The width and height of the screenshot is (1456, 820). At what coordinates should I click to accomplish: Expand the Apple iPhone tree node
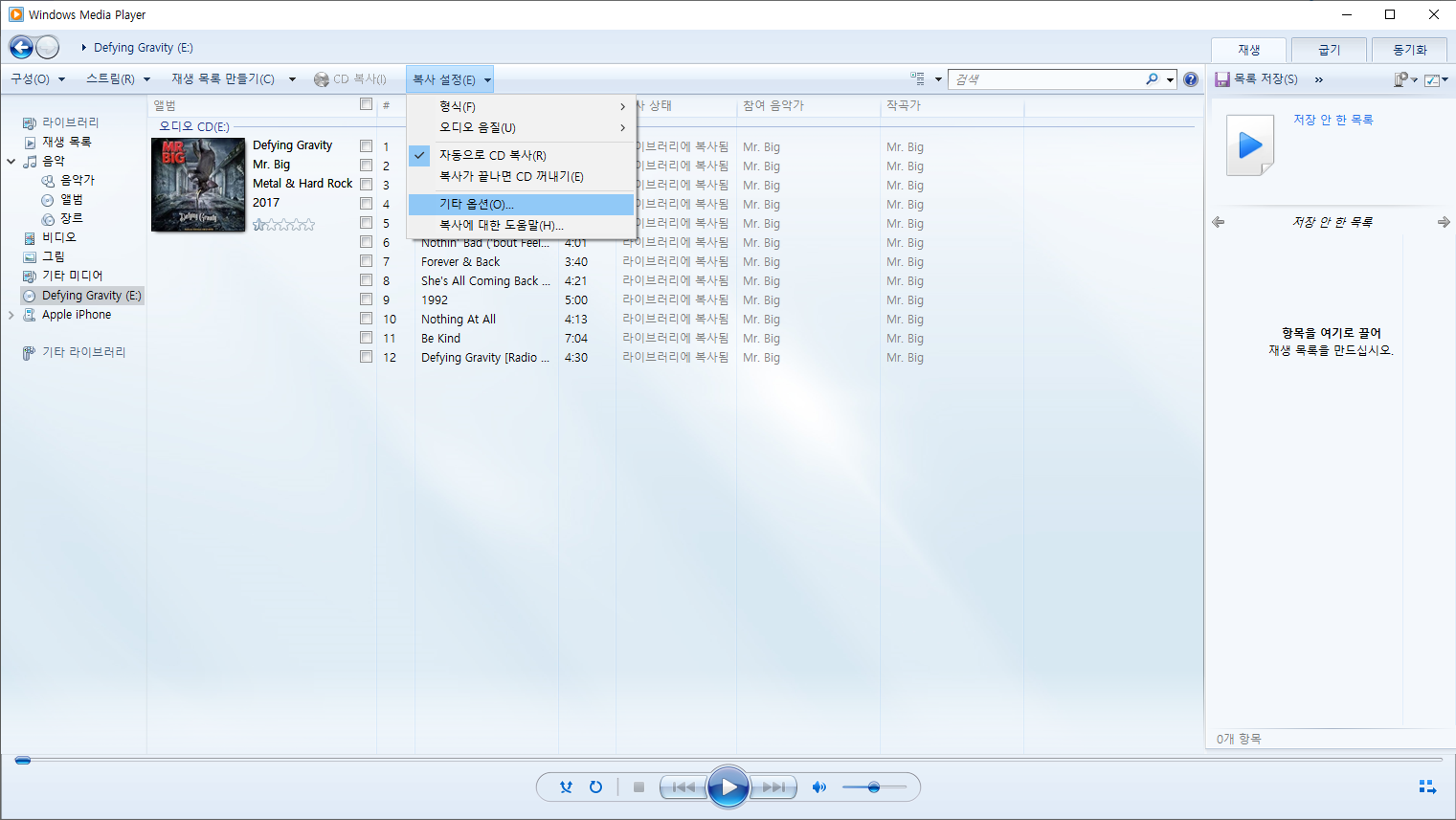tap(11, 315)
